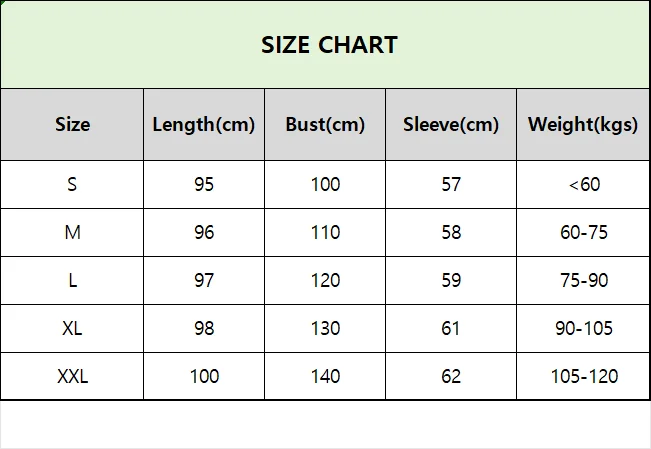Click the L size cell
651x449 pixels.
72,280
